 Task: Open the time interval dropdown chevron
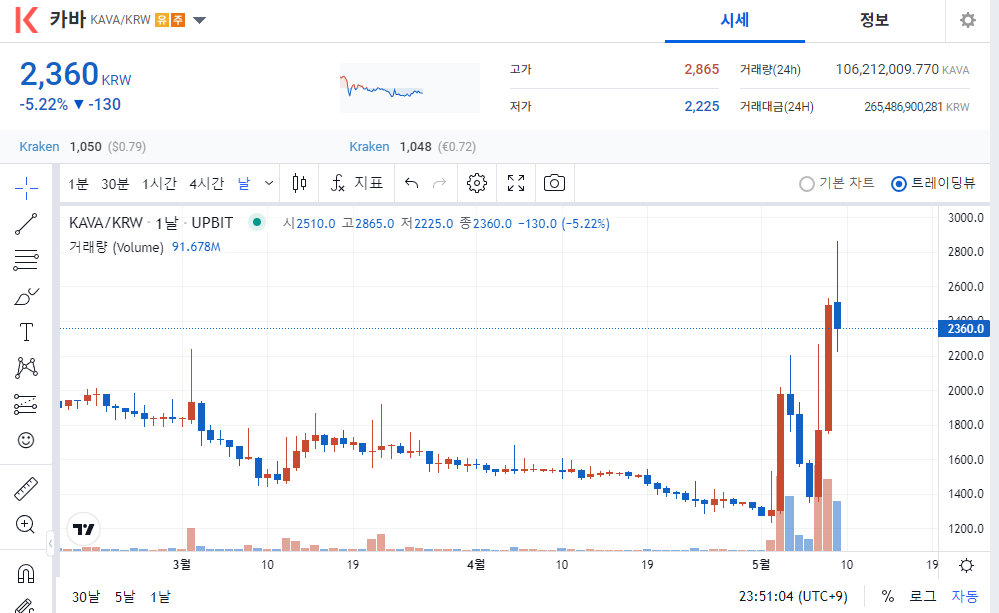coord(269,184)
